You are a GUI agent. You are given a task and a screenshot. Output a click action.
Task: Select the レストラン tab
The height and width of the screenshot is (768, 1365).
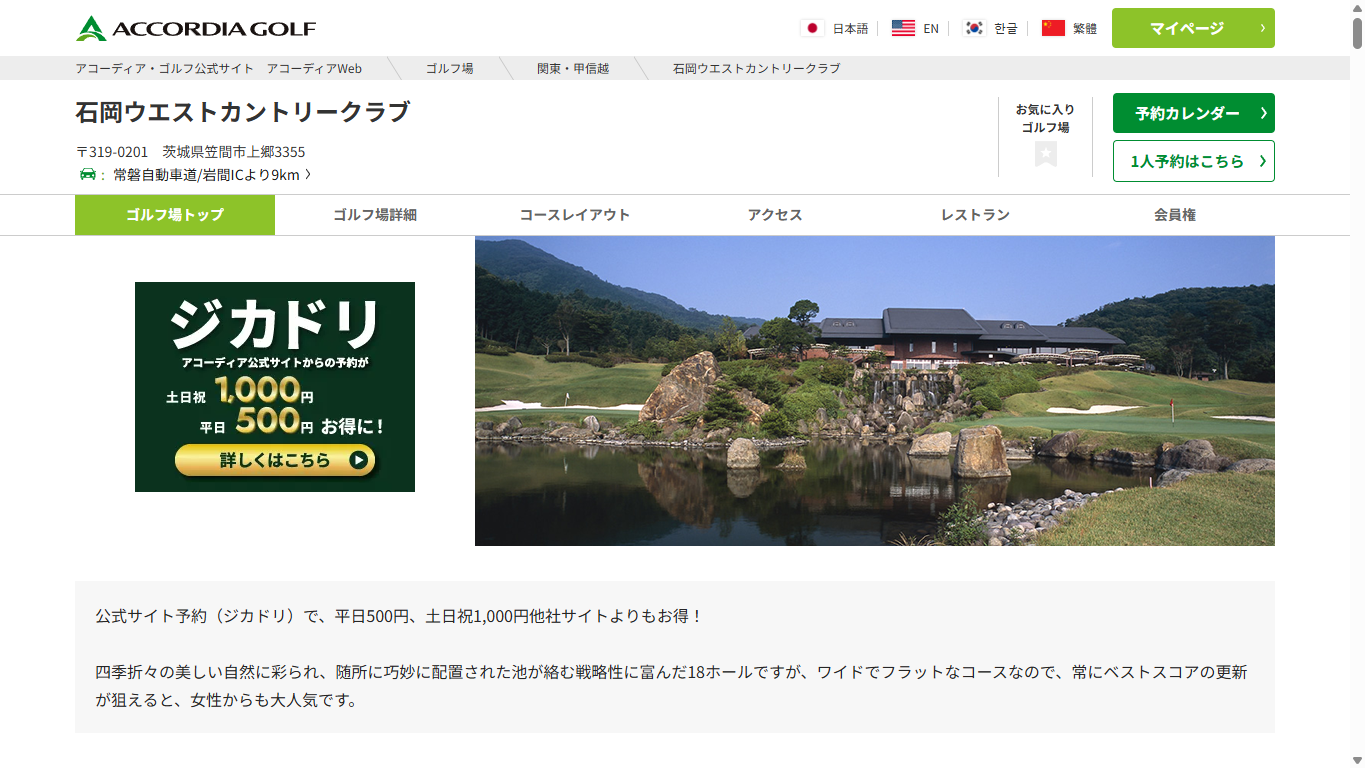click(975, 215)
